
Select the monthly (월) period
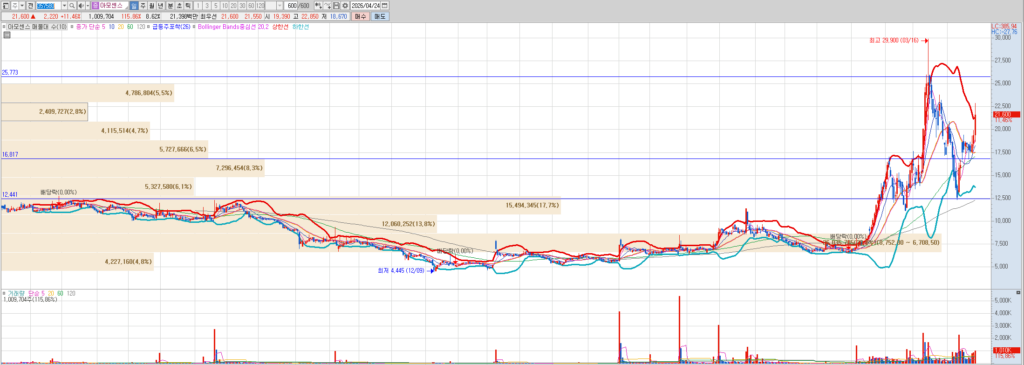click(152, 5)
